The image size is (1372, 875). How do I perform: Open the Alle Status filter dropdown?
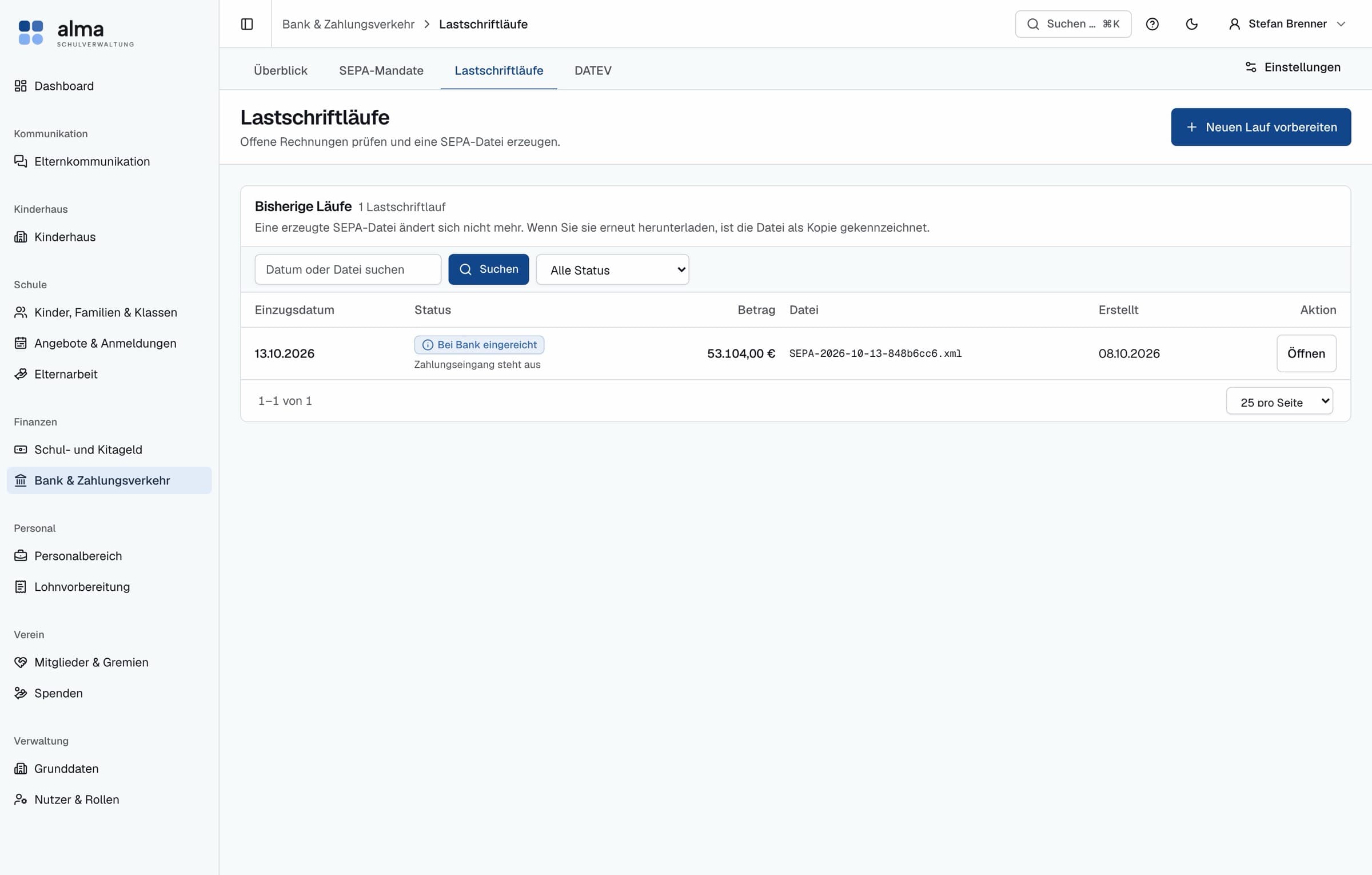click(612, 269)
